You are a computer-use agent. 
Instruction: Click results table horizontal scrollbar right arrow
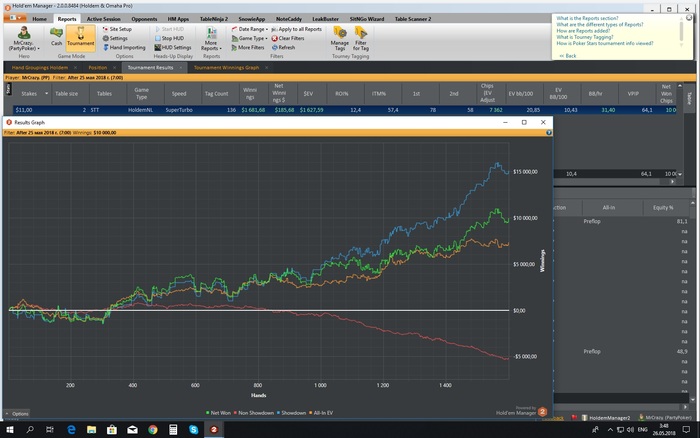pos(672,181)
